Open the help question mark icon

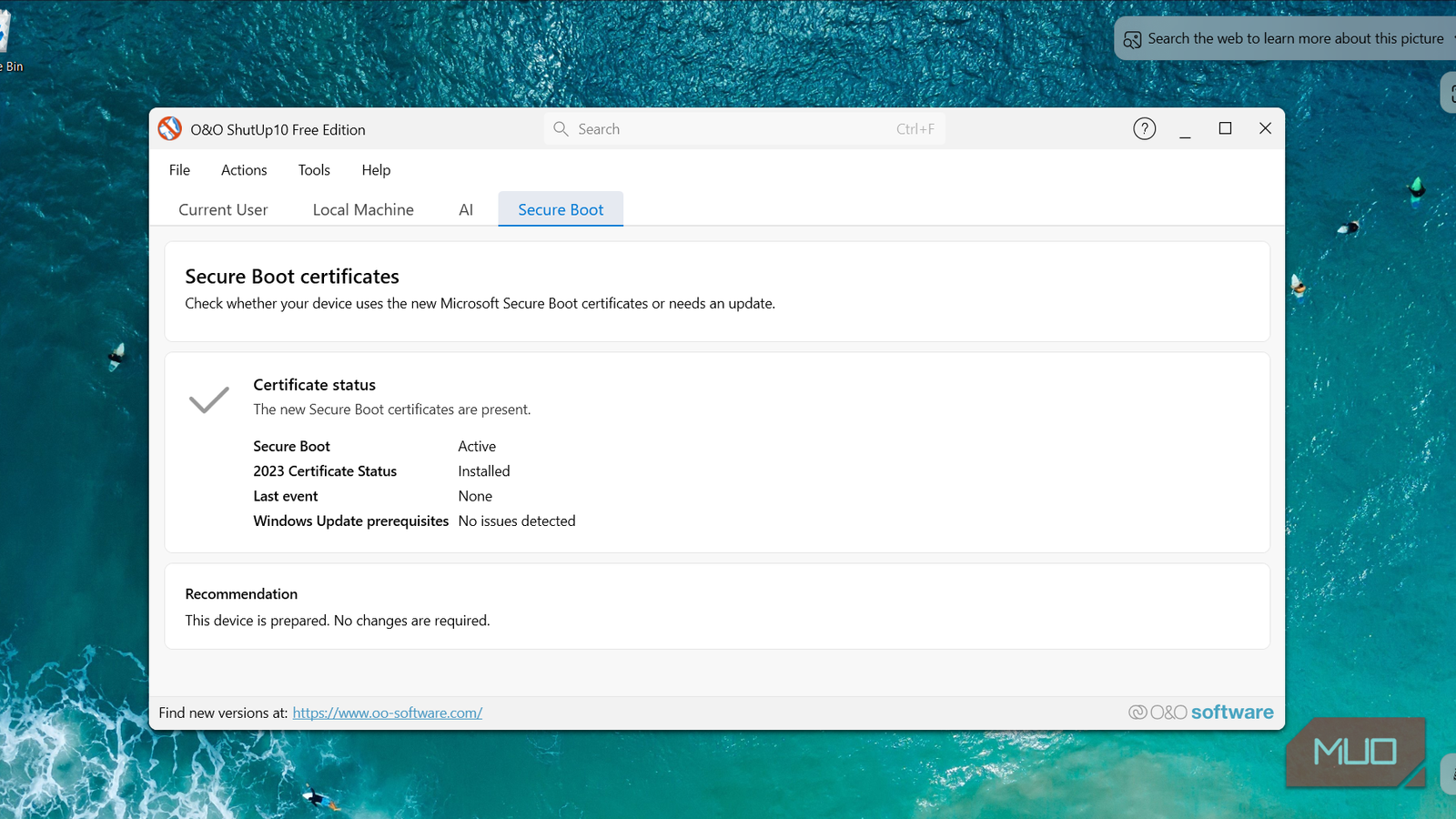1144,129
